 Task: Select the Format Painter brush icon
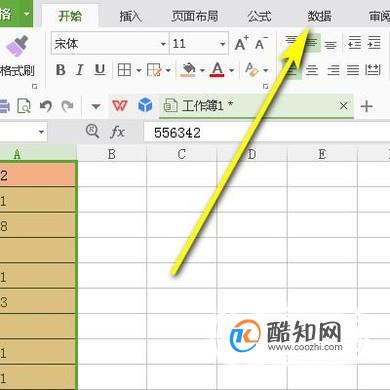[x=17, y=46]
